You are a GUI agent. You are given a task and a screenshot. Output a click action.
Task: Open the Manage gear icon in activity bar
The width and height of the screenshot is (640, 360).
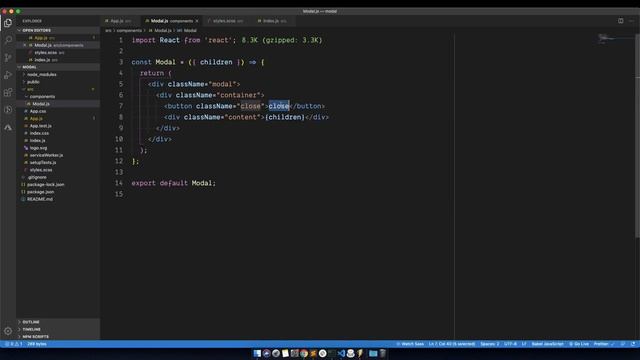pyautogui.click(x=8, y=331)
